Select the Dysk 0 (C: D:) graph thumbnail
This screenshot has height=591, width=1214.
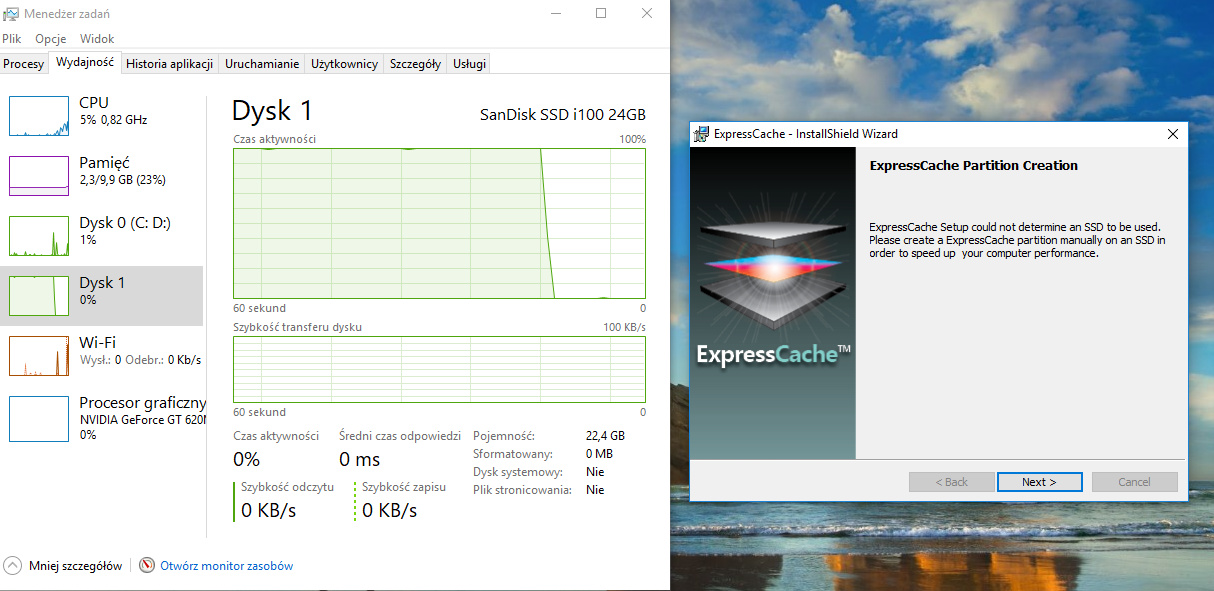(x=39, y=235)
